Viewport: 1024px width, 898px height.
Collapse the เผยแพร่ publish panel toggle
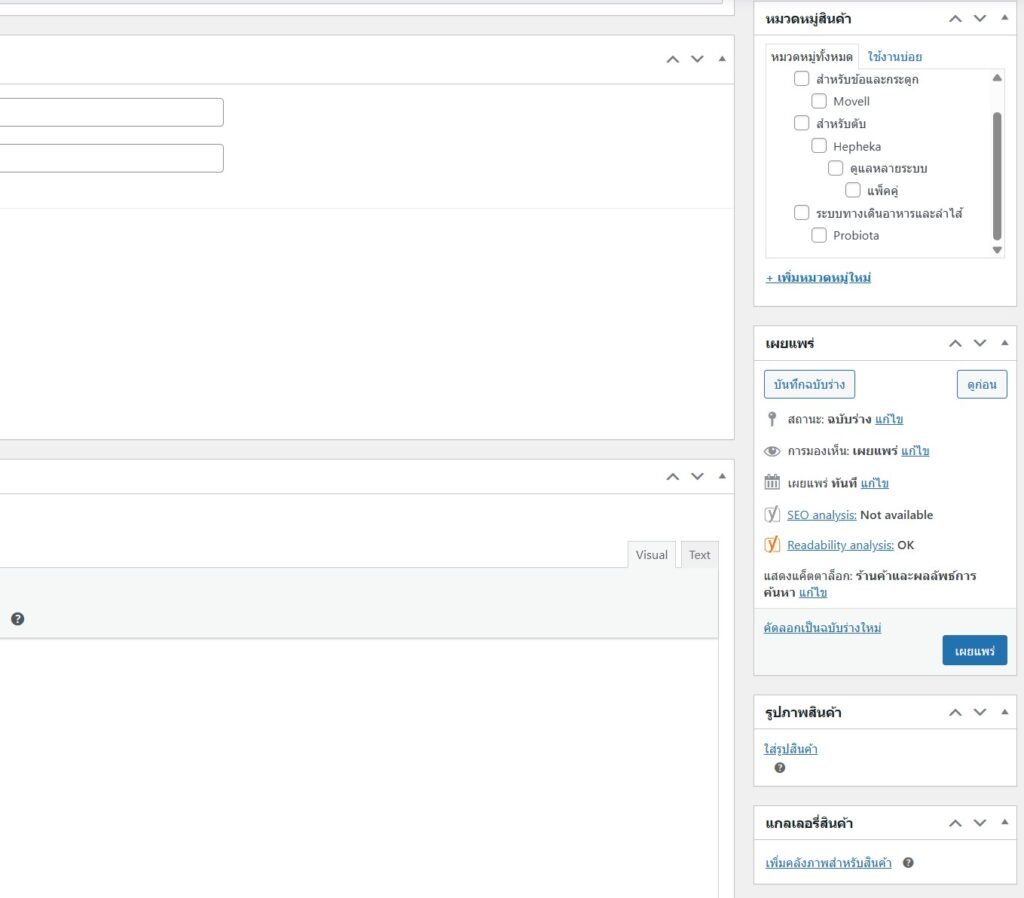1004,343
